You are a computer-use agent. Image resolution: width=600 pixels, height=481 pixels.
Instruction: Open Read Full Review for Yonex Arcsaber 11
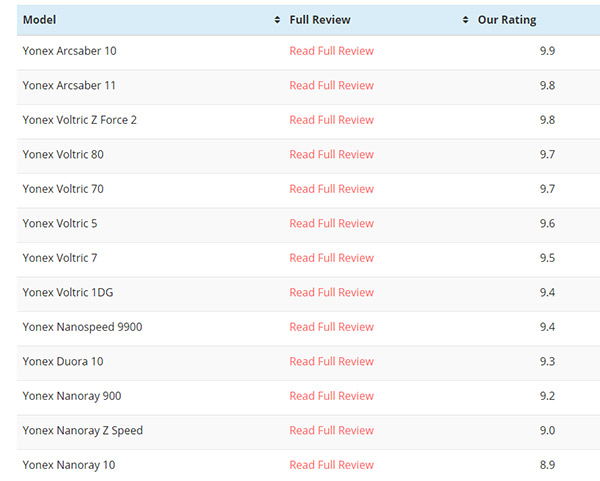[x=331, y=85]
